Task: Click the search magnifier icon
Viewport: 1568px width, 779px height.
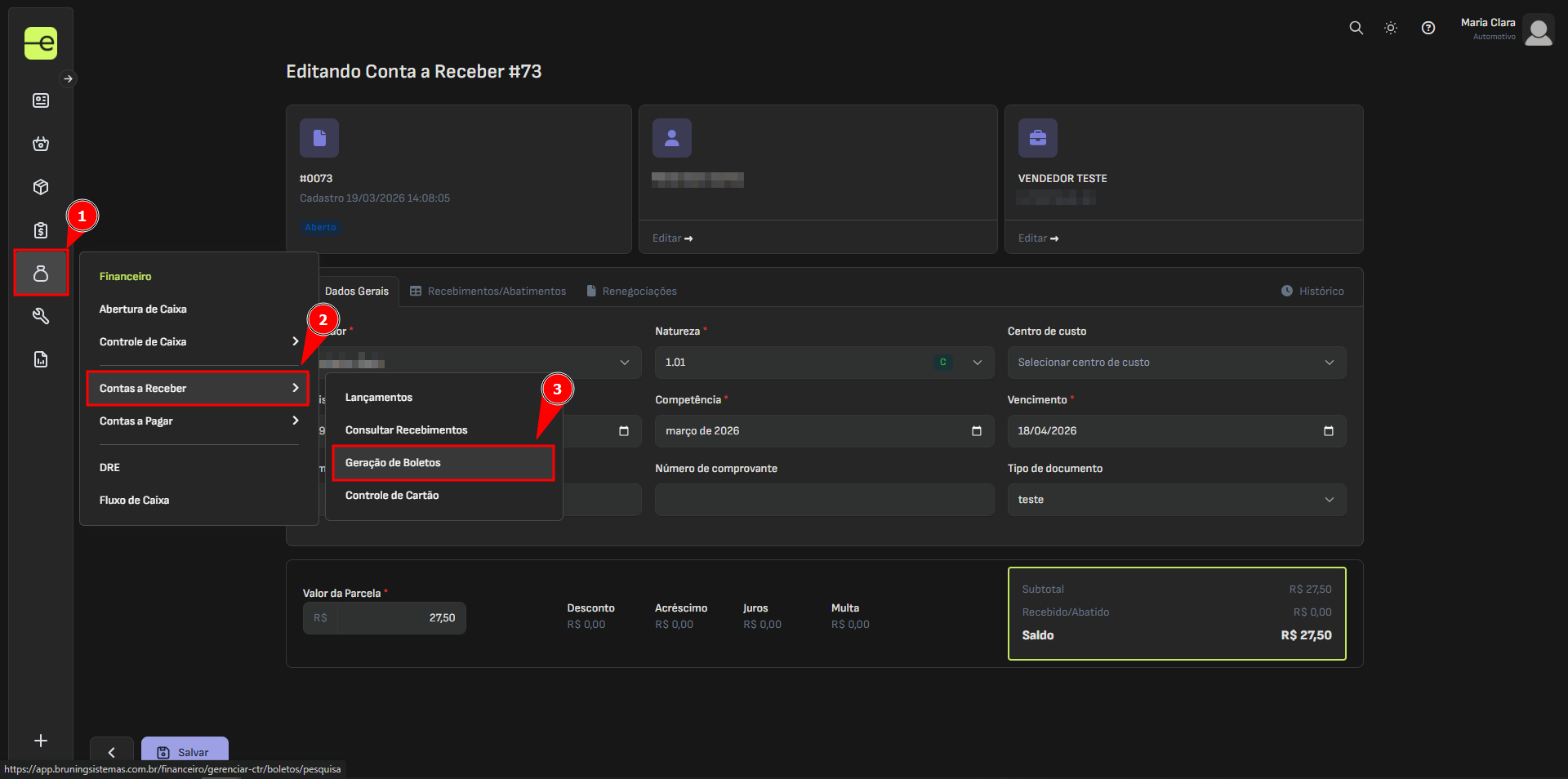Action: tap(1356, 28)
